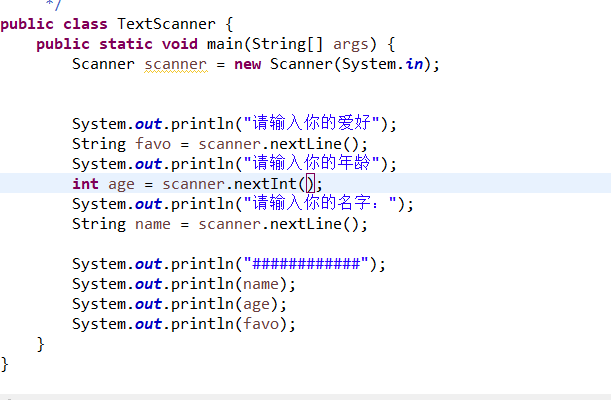
Task: Click the closing brace of the class
Action: (5, 365)
